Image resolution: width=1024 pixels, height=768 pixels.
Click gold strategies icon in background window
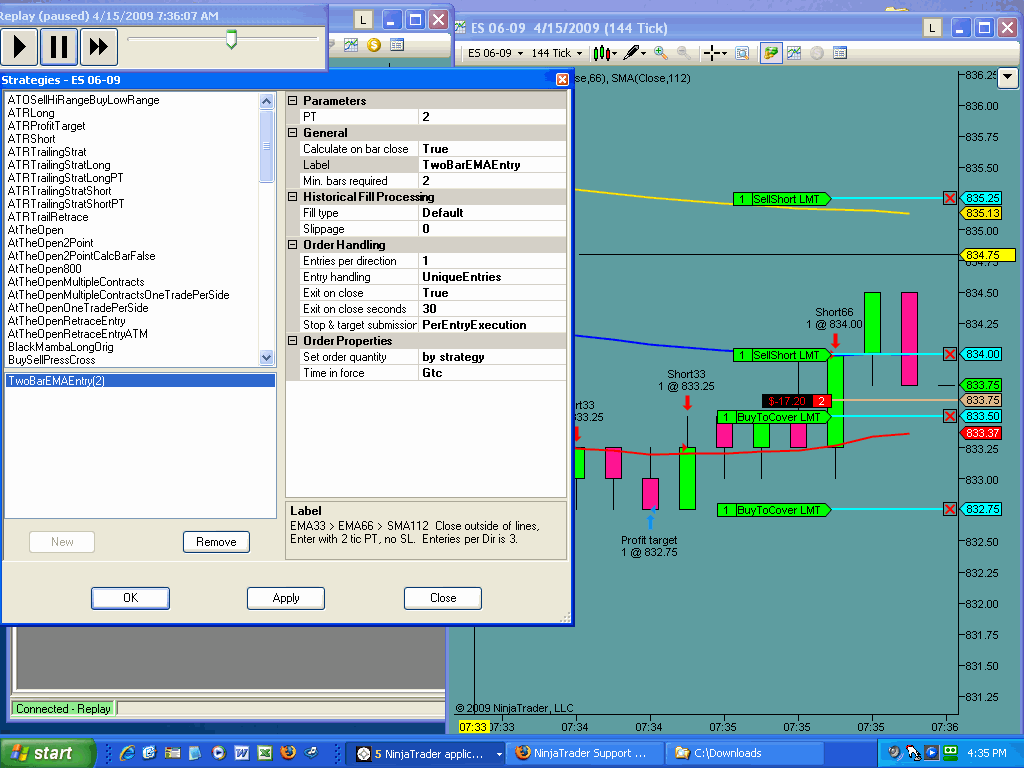pos(374,45)
